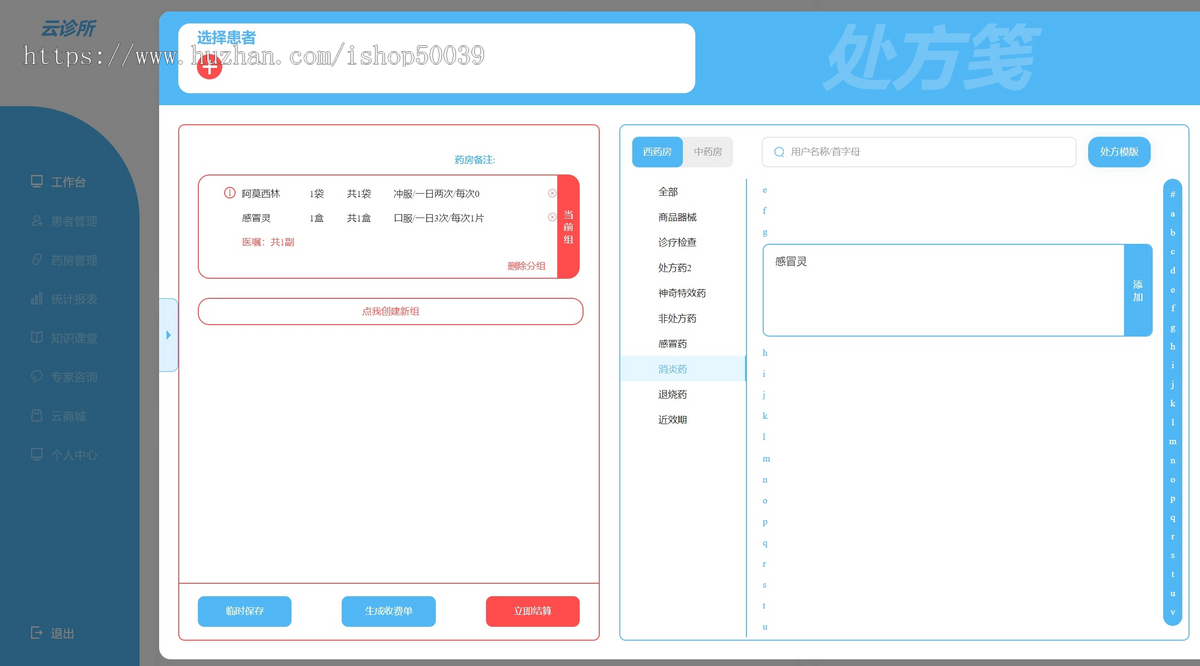Viewport: 1200px width, 666px height.
Task: Remove 感冒灵 row using its circled x icon
Action: pos(552,217)
